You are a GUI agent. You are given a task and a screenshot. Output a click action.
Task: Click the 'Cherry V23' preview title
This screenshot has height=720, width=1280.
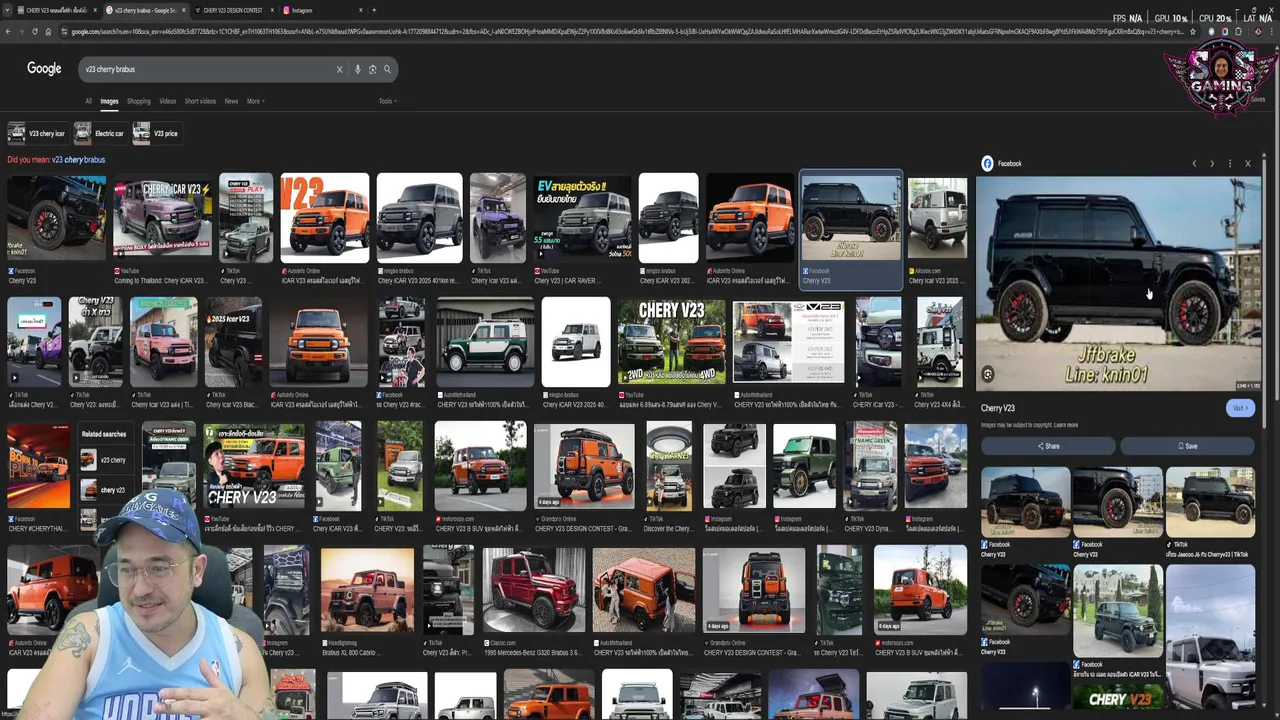[998, 408]
